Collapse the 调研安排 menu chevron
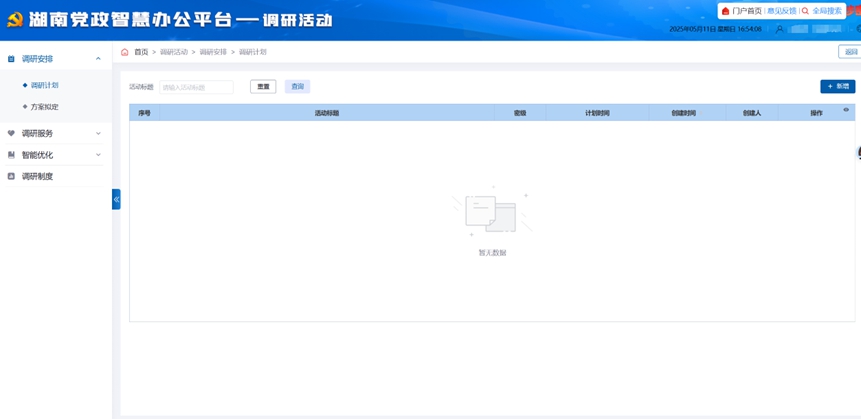The width and height of the screenshot is (861, 419). click(x=98, y=59)
